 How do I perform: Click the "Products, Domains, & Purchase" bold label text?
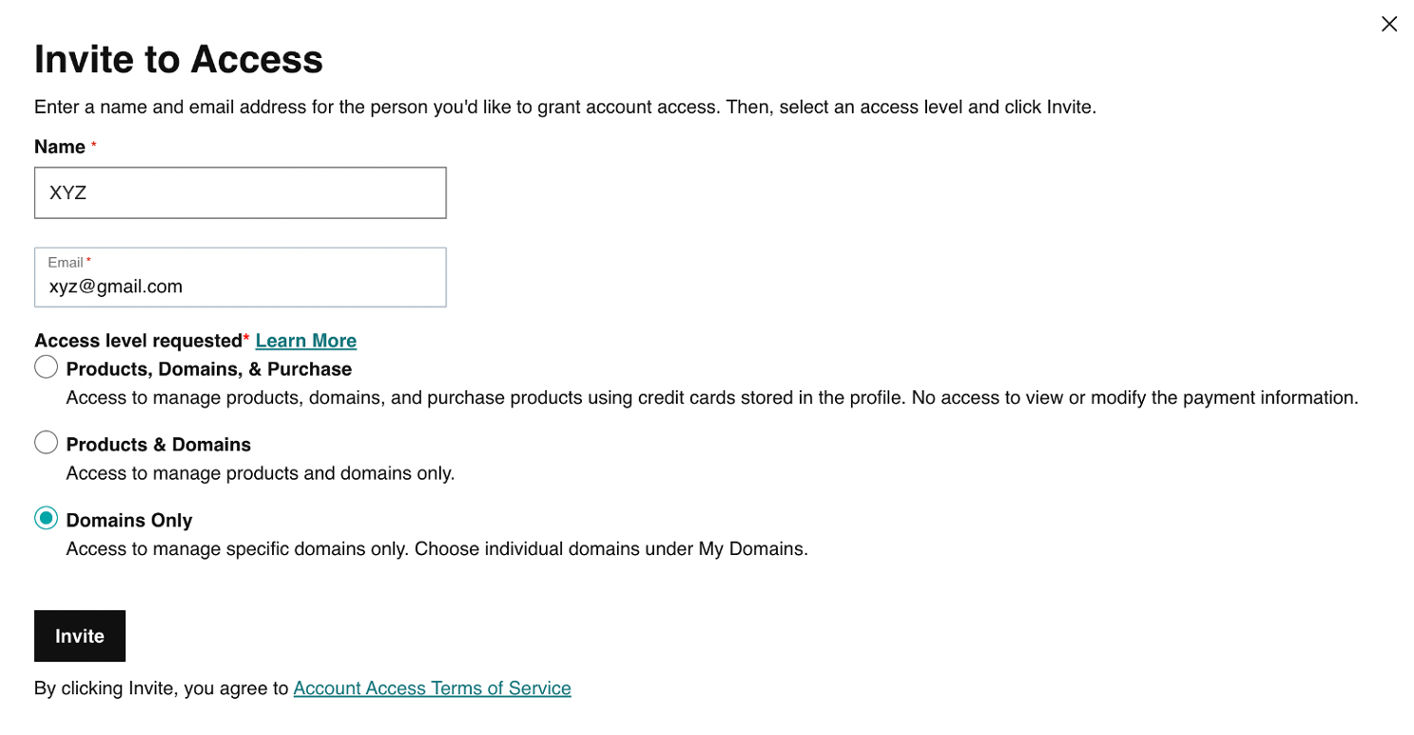(209, 369)
